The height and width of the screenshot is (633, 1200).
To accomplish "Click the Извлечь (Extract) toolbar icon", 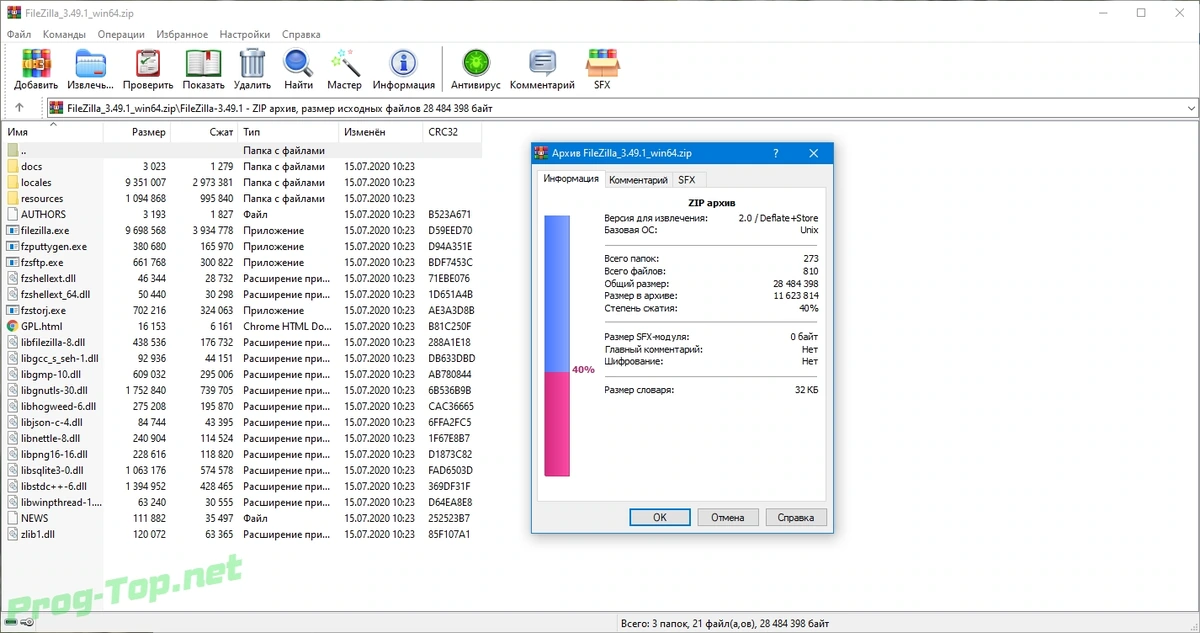I will [91, 63].
